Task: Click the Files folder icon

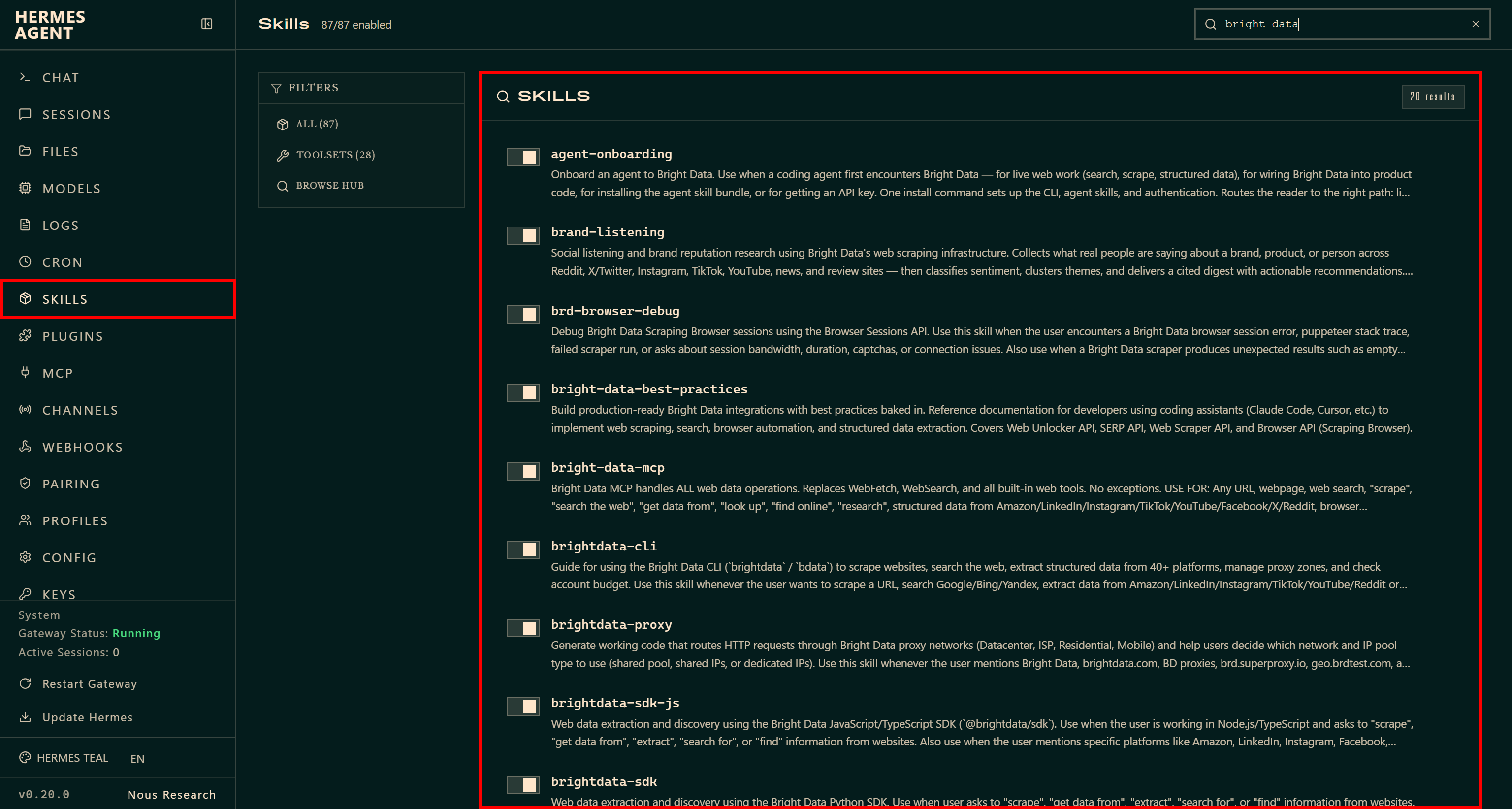Action: point(25,151)
